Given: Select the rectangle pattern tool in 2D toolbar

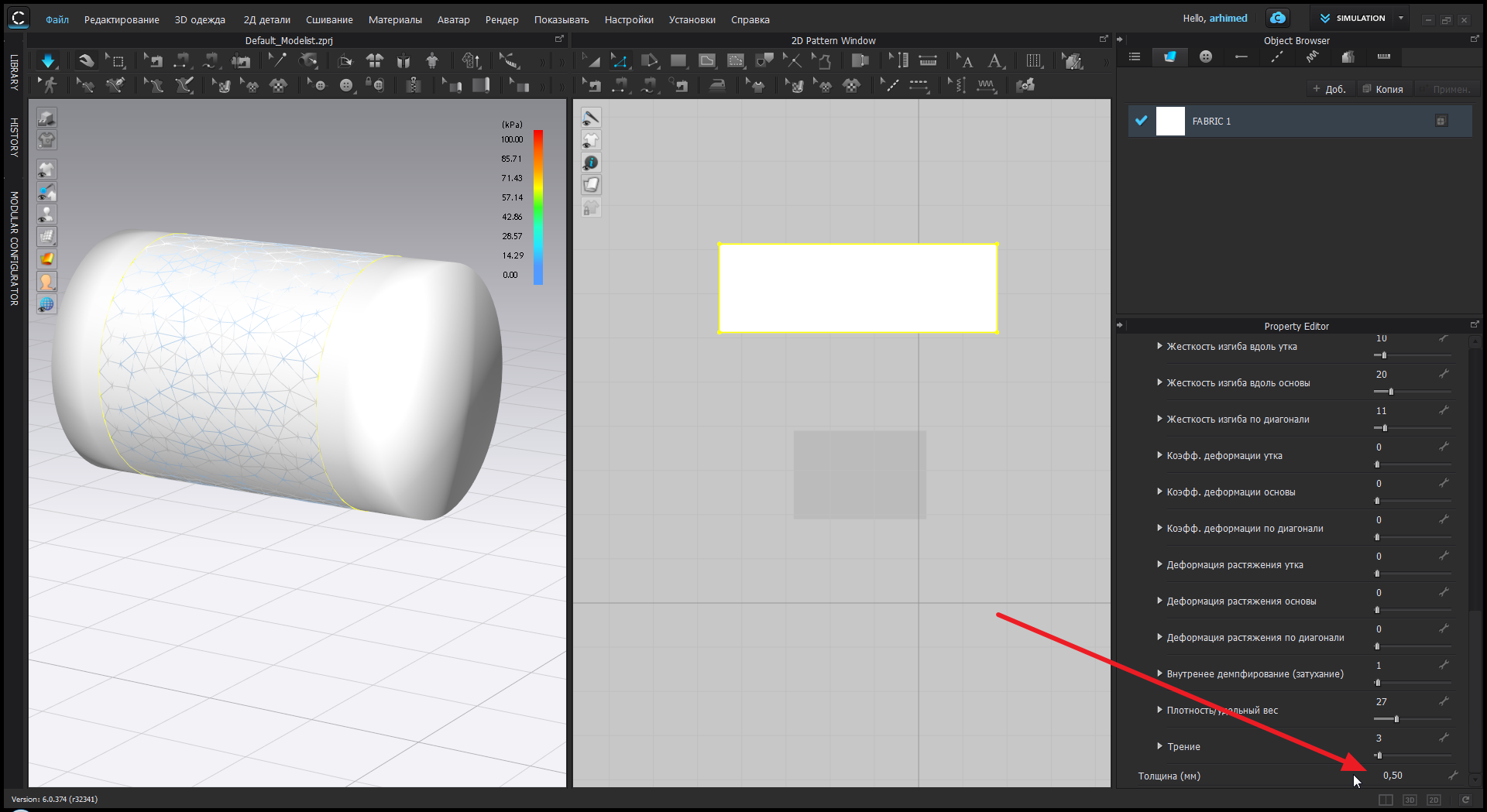Looking at the screenshot, I should click(678, 60).
